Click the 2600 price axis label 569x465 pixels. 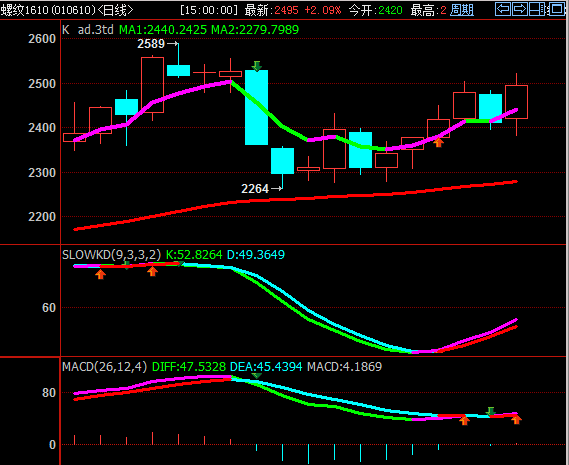[42, 39]
